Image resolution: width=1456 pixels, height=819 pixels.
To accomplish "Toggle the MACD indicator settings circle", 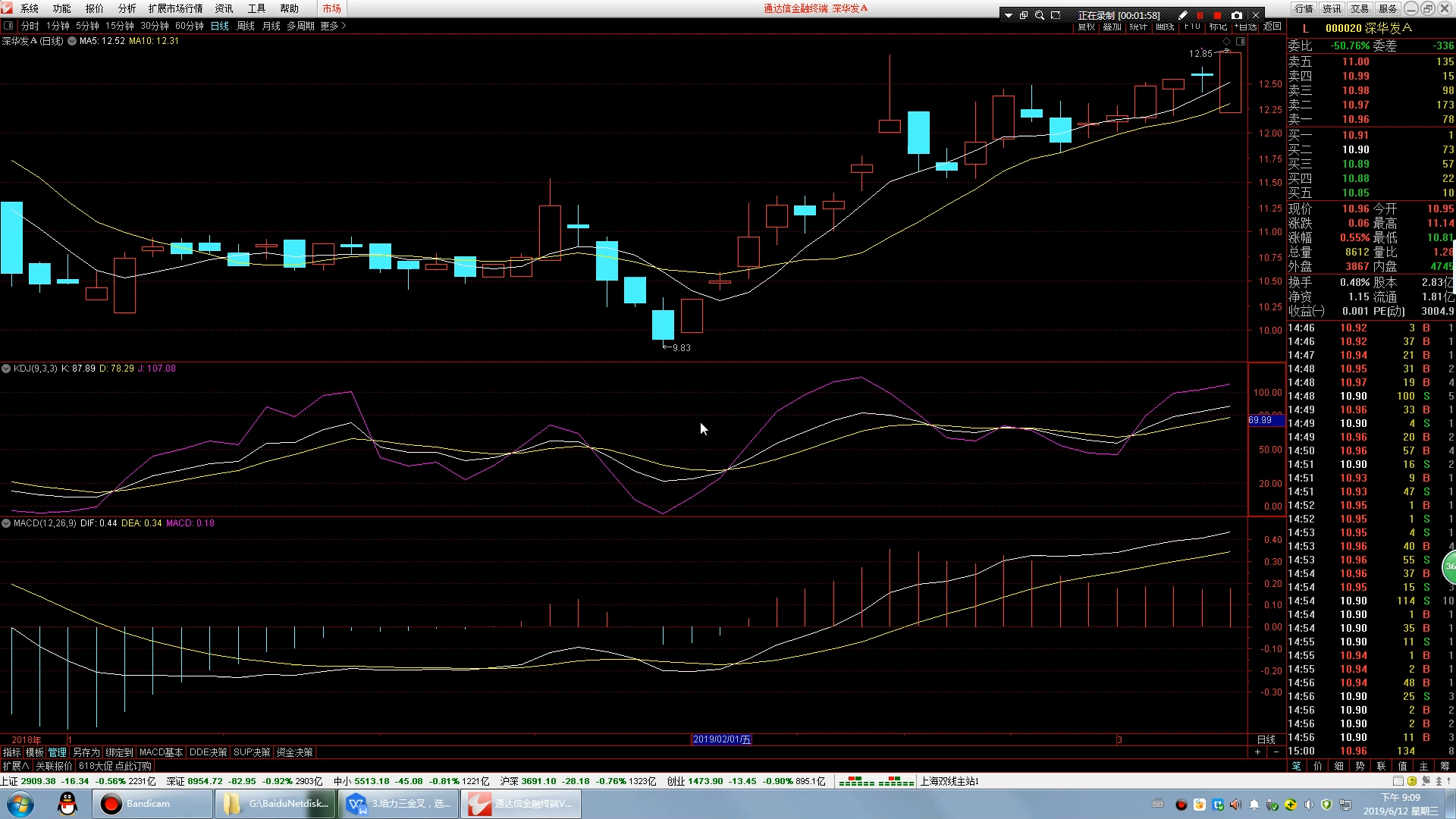I will click(x=6, y=523).
